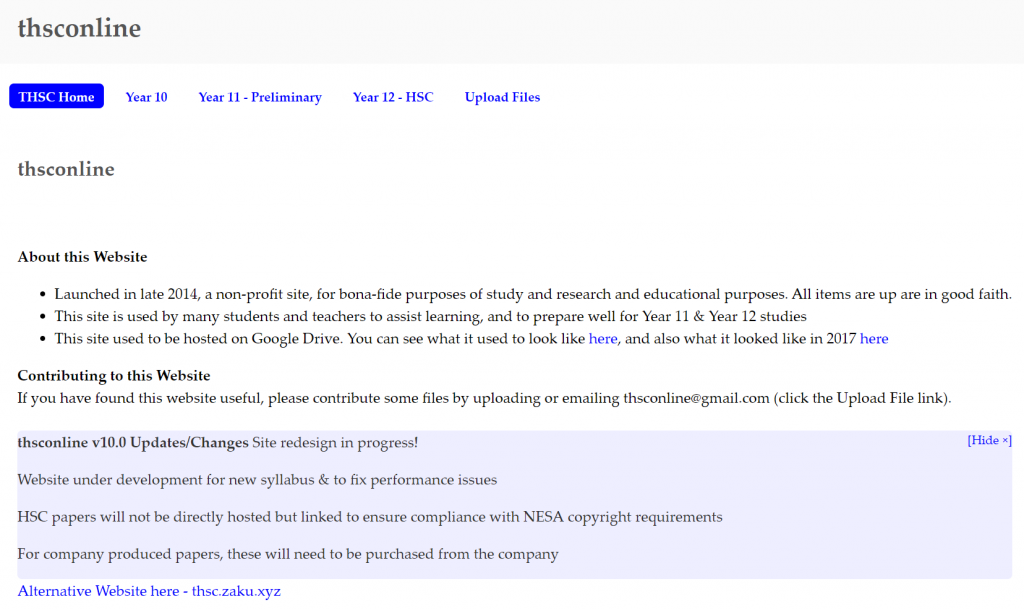Hide the Updates/Changes notice box

[x=989, y=440]
